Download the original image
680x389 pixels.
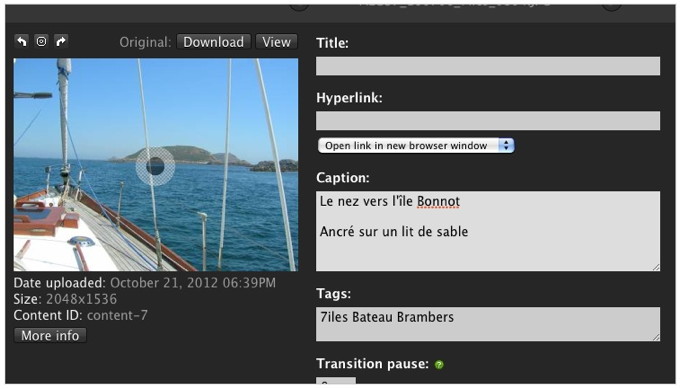213,42
